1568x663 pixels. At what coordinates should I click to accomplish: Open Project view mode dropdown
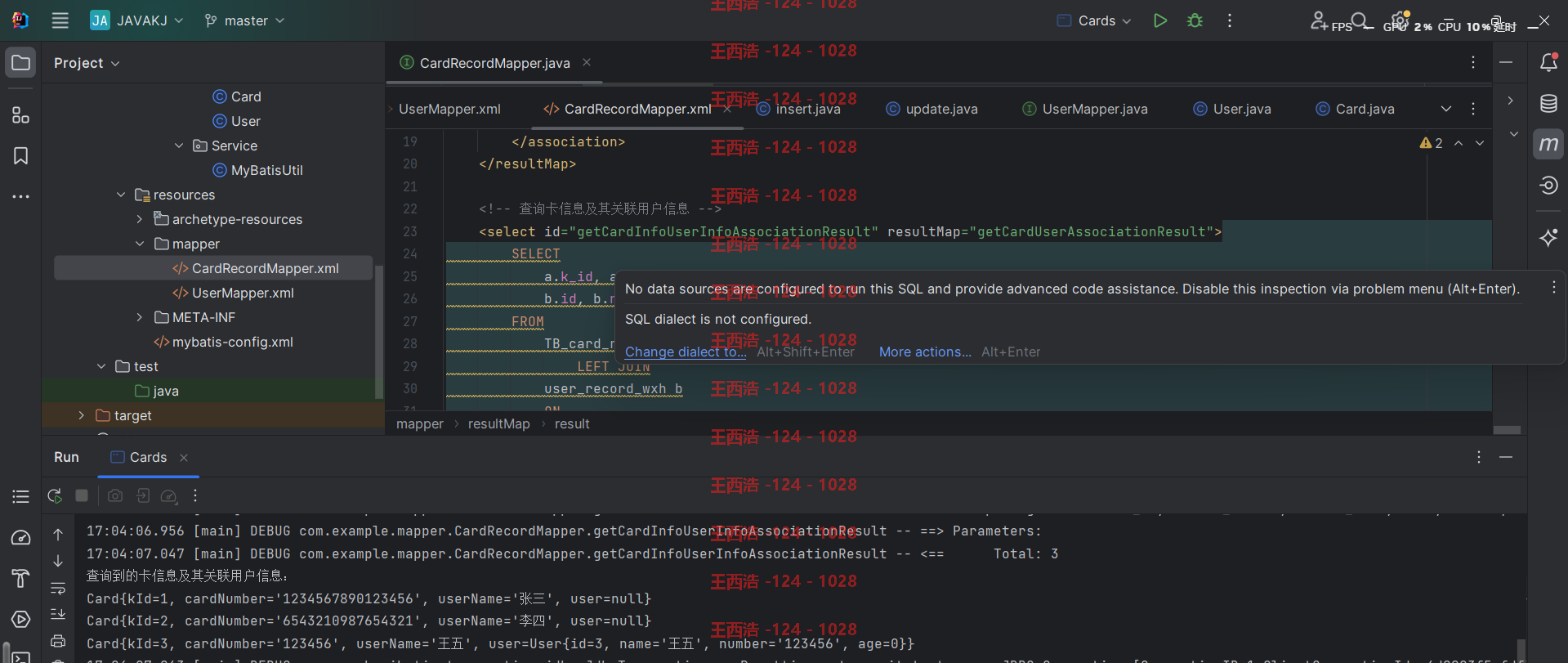click(x=87, y=63)
